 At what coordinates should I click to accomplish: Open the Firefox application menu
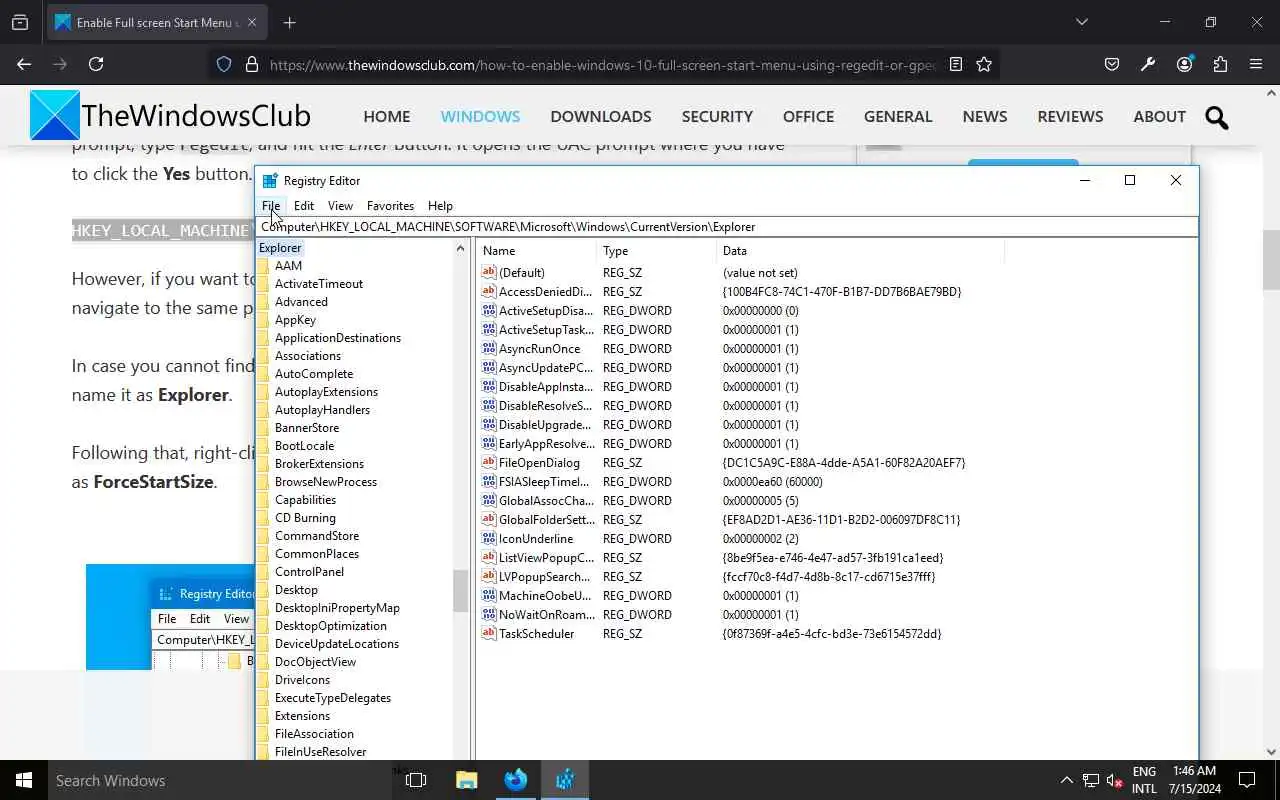click(x=1256, y=64)
